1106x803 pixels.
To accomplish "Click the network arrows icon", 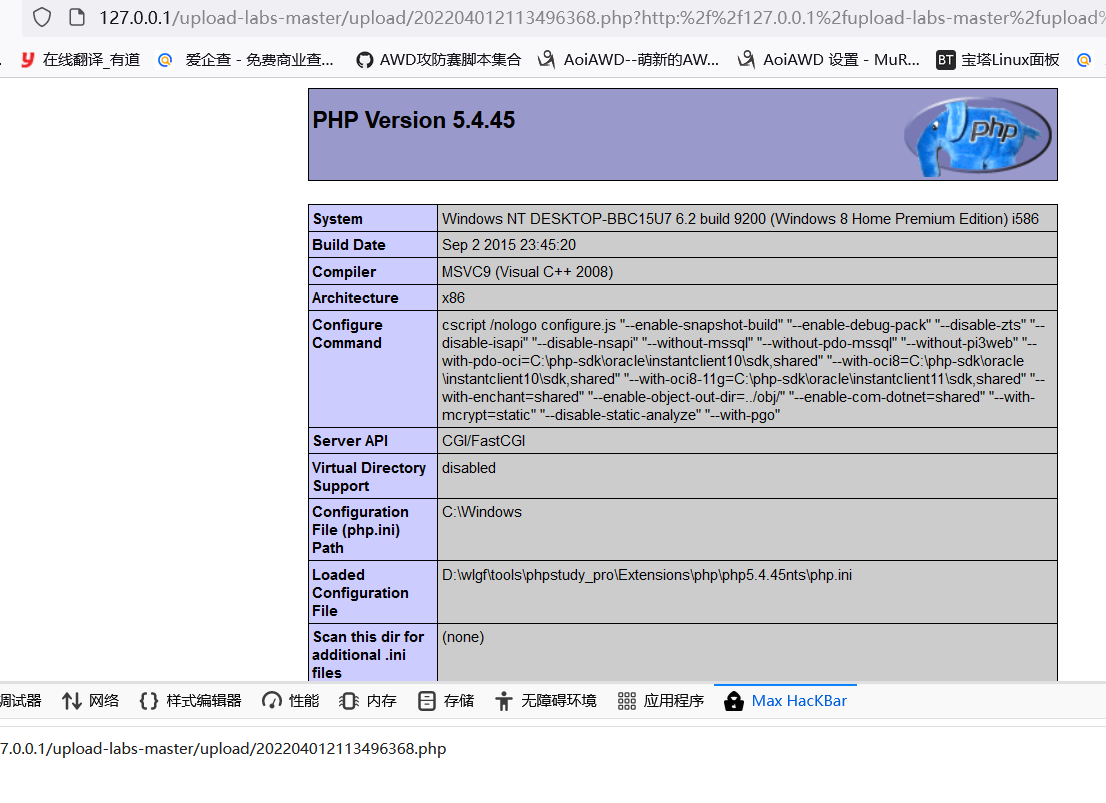I will 71,701.
